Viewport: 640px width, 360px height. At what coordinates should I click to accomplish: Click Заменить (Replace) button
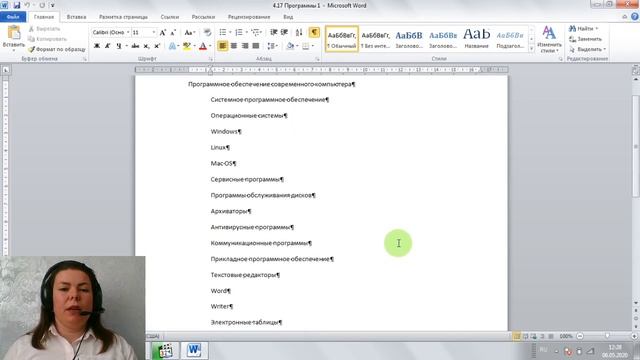586,39
